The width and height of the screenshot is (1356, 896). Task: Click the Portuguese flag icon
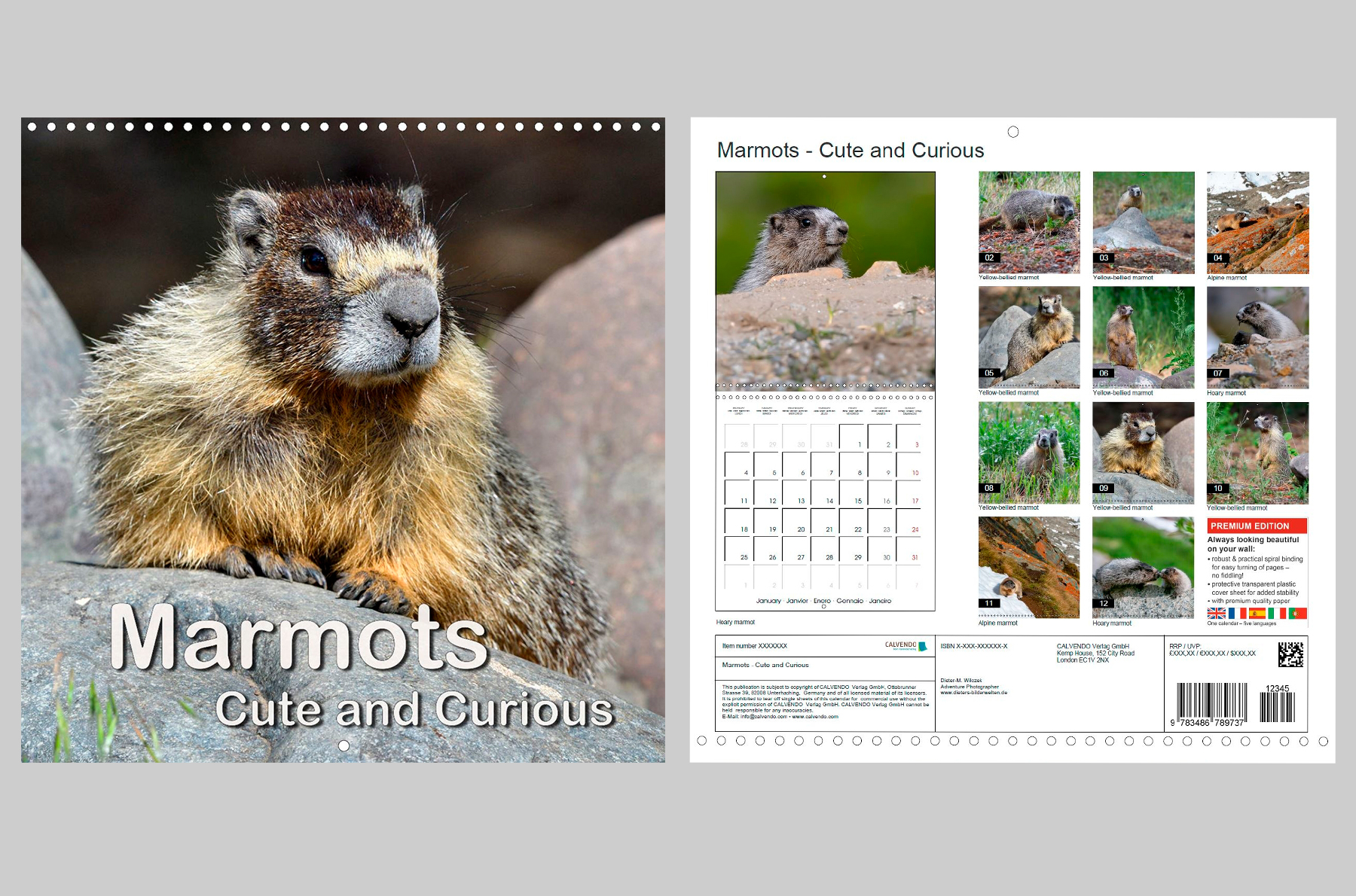[x=1297, y=614]
